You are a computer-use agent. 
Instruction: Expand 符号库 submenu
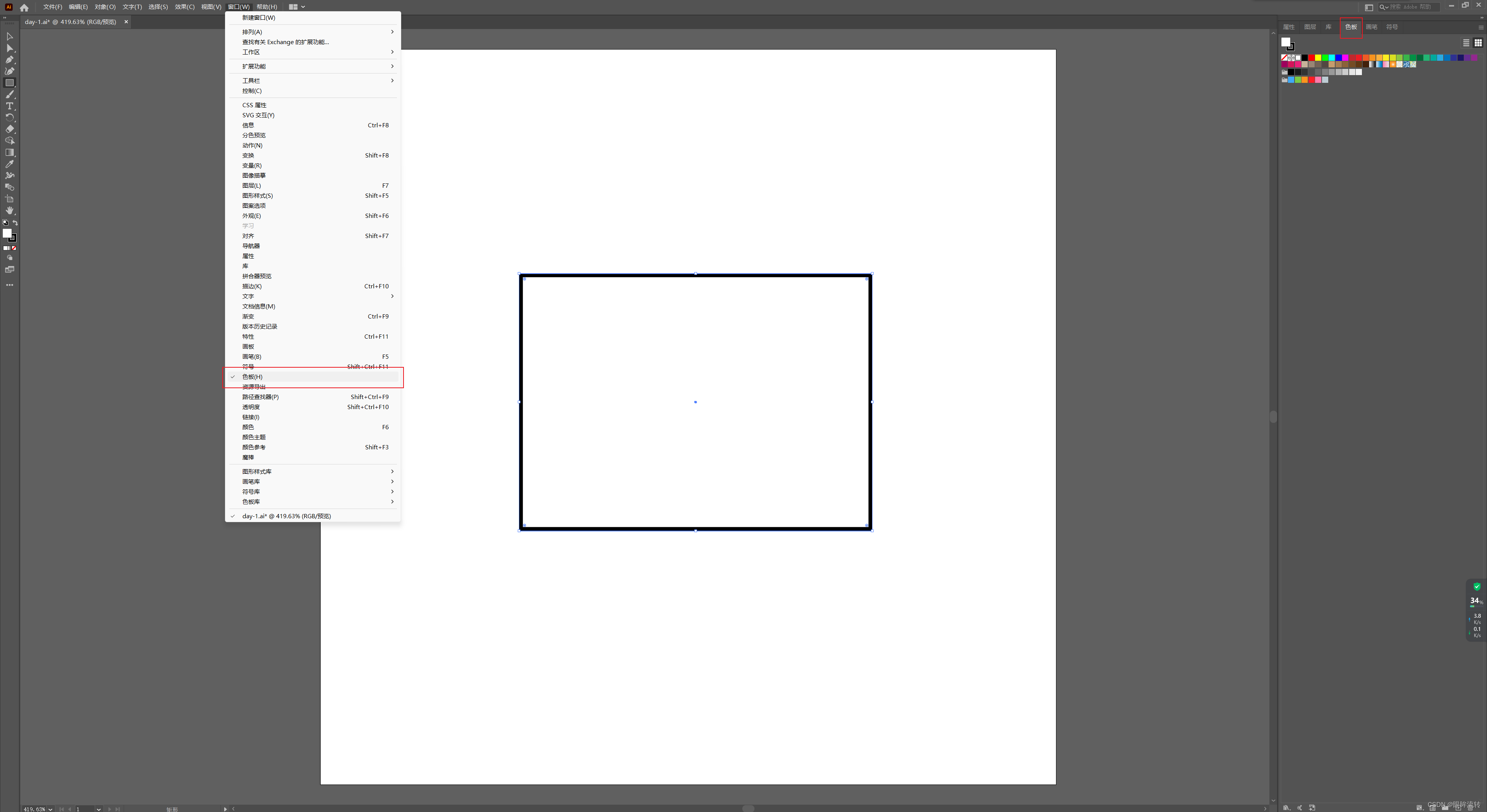(313, 492)
